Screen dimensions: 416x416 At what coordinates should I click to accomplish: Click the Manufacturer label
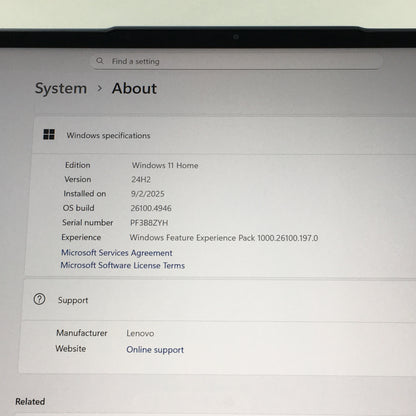(x=82, y=333)
